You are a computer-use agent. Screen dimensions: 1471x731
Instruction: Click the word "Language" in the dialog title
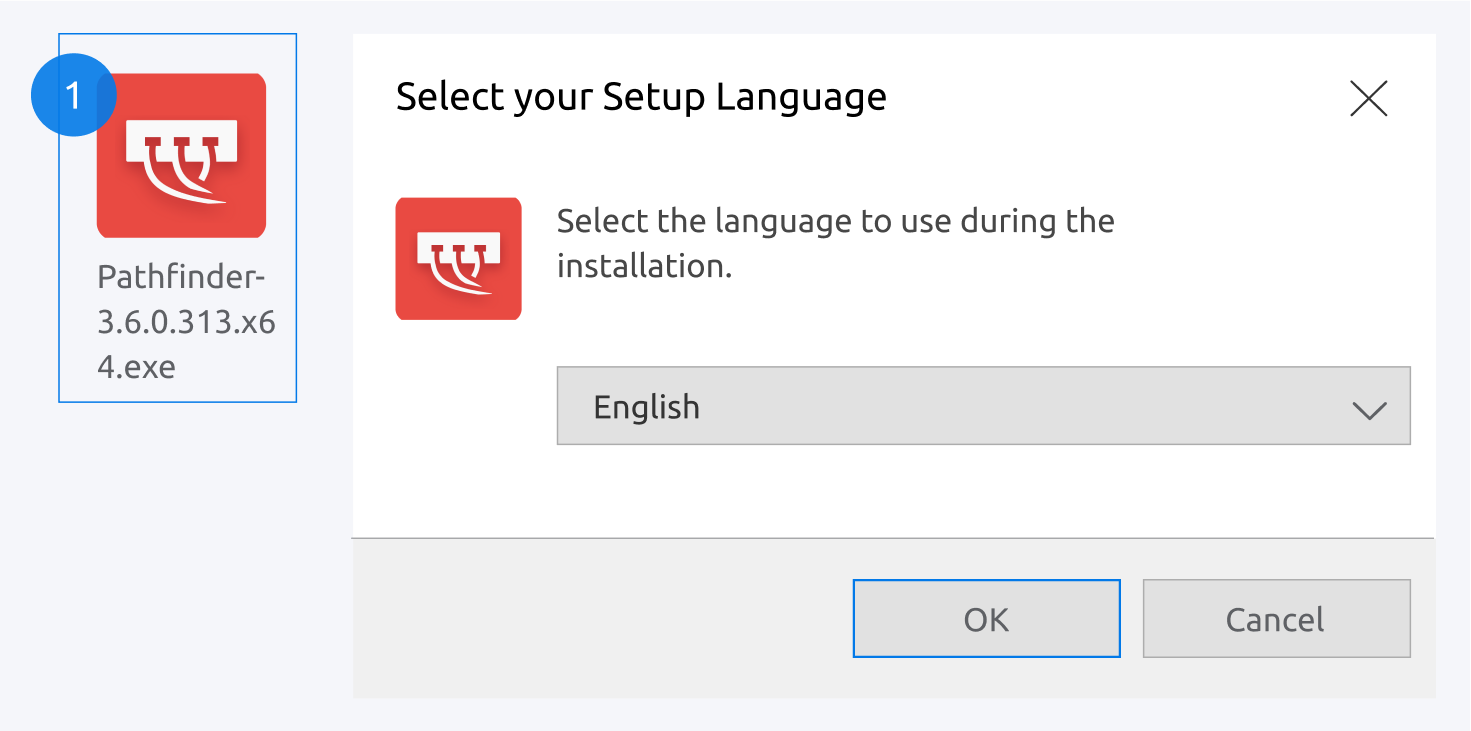pyautogui.click(x=801, y=97)
